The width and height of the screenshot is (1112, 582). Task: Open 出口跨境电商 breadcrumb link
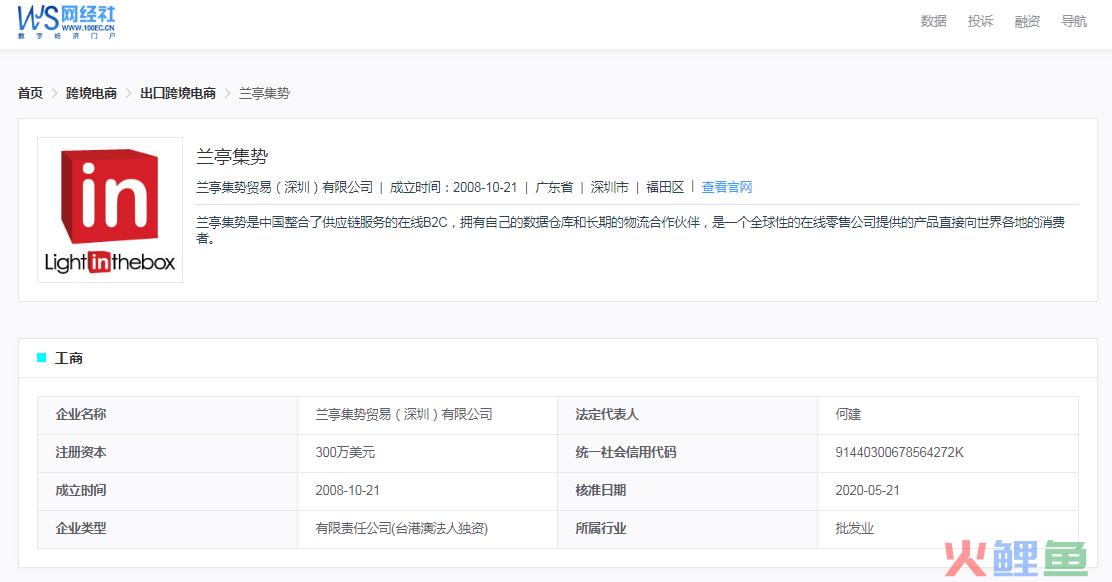(178, 93)
